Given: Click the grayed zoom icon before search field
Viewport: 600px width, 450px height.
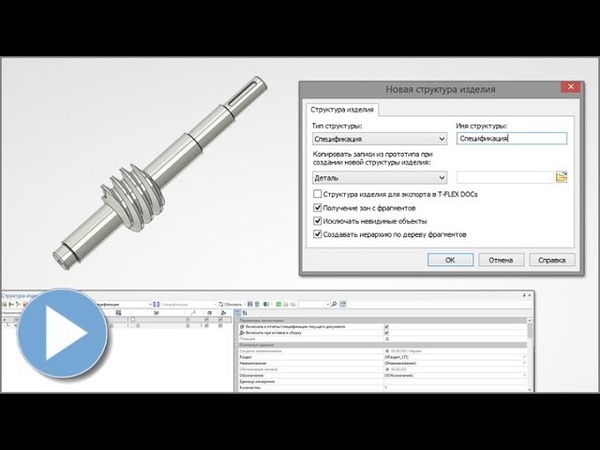Looking at the screenshot, I should 292,304.
